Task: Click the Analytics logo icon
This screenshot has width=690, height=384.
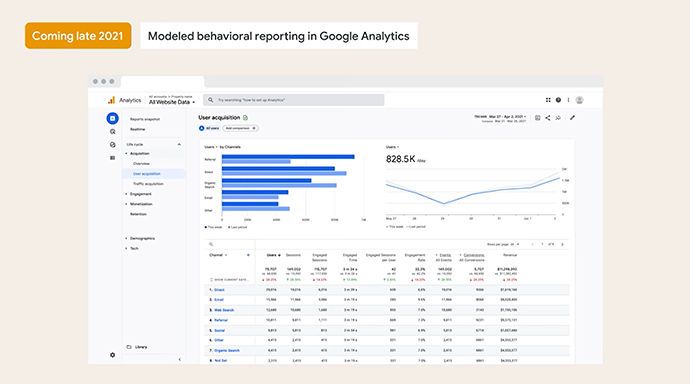Action: click(x=111, y=100)
